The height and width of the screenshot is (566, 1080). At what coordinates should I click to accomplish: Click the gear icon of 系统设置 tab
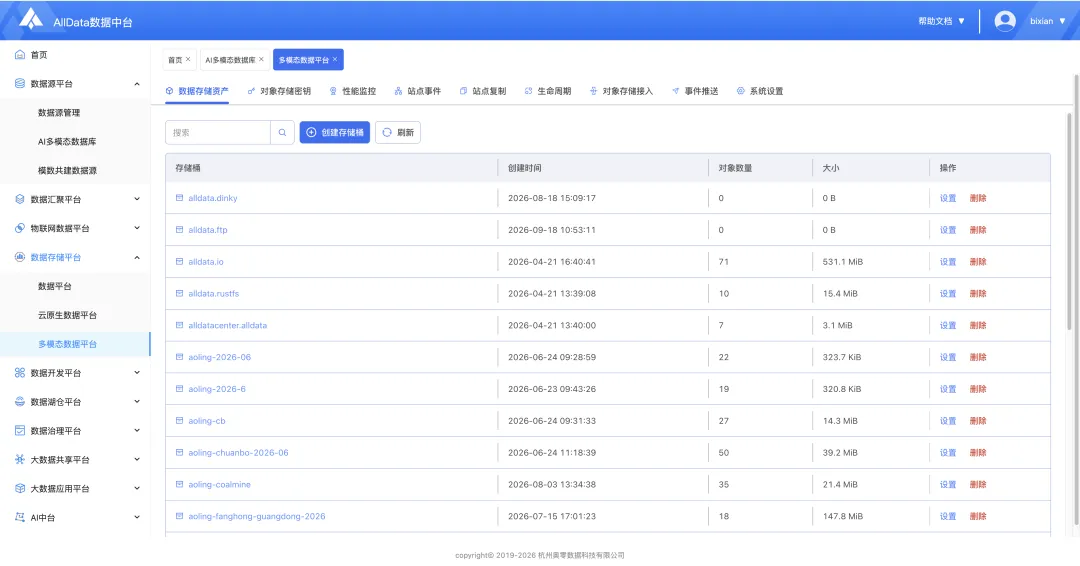coord(740,91)
